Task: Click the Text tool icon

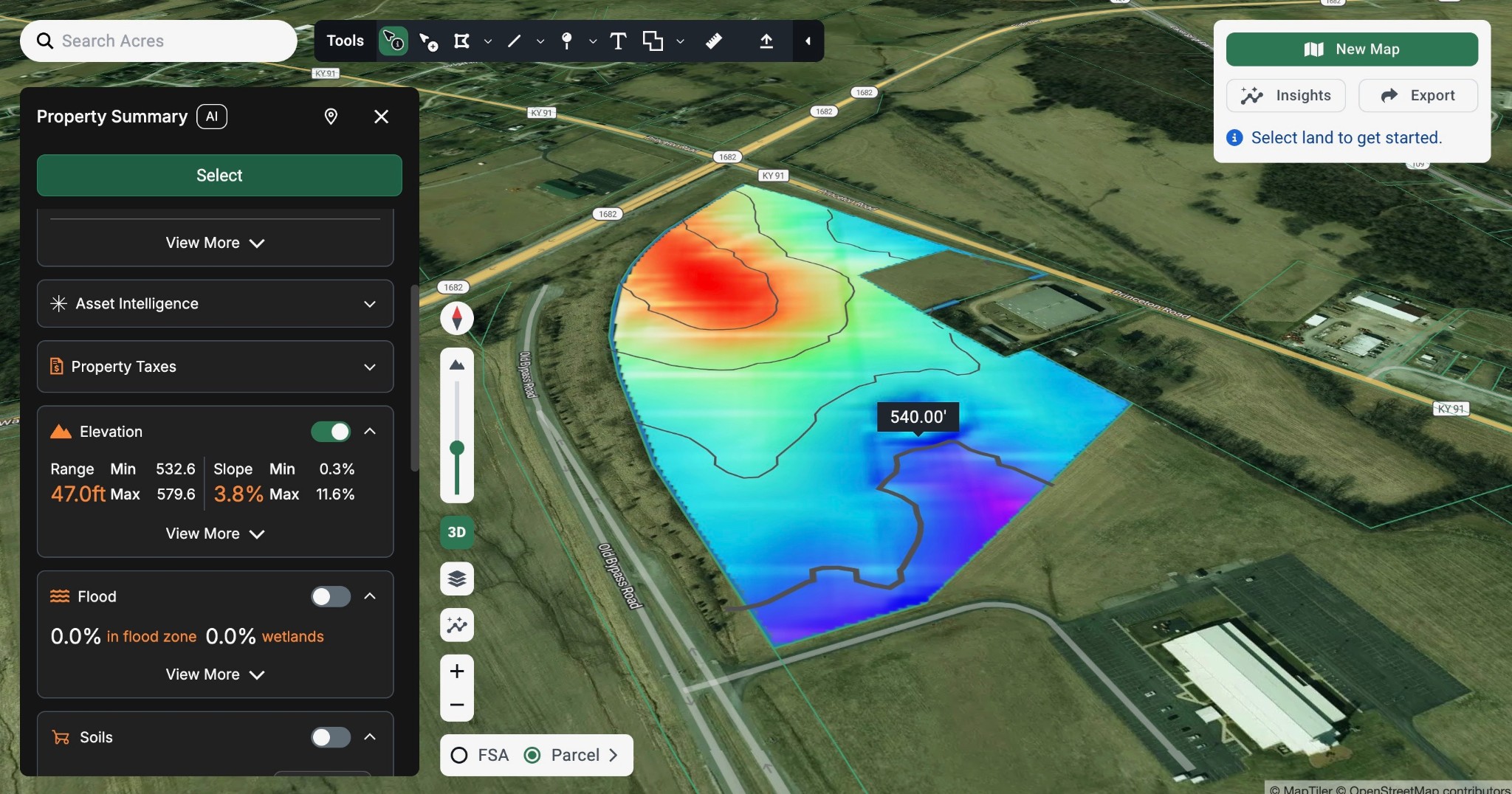Action: 618,41
